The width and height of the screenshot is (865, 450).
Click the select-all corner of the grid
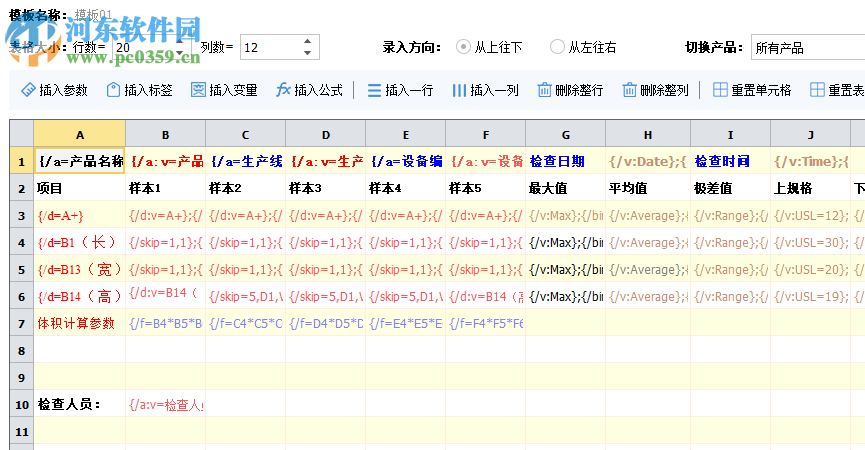pyautogui.click(x=22, y=134)
